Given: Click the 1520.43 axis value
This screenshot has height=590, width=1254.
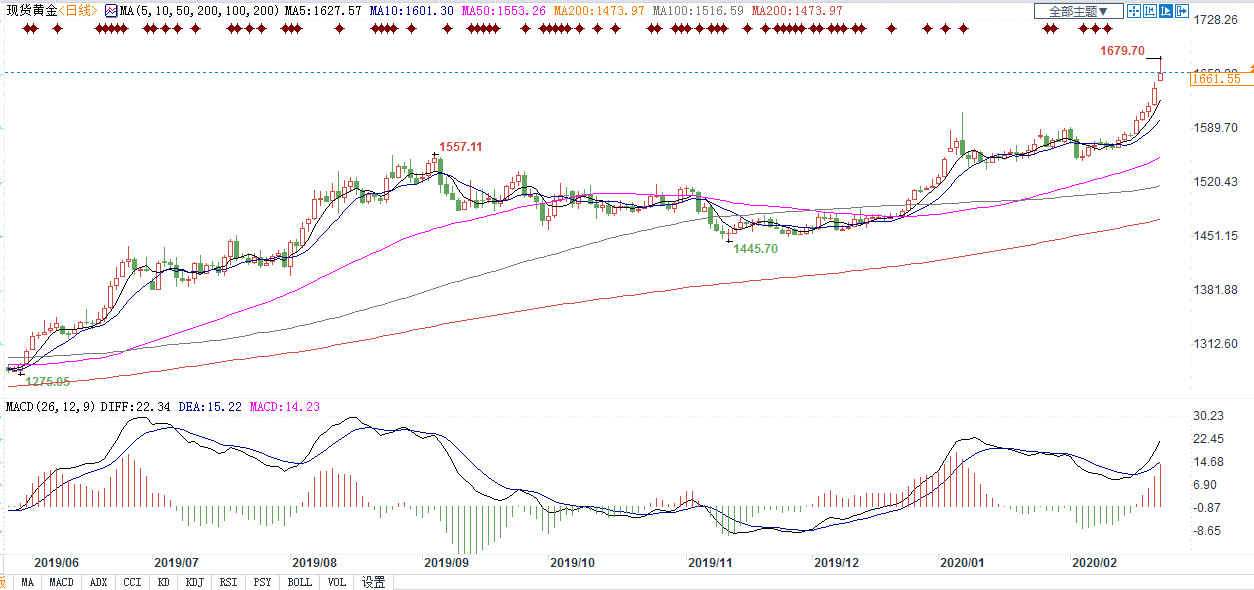Looking at the screenshot, I should tap(1215, 181).
